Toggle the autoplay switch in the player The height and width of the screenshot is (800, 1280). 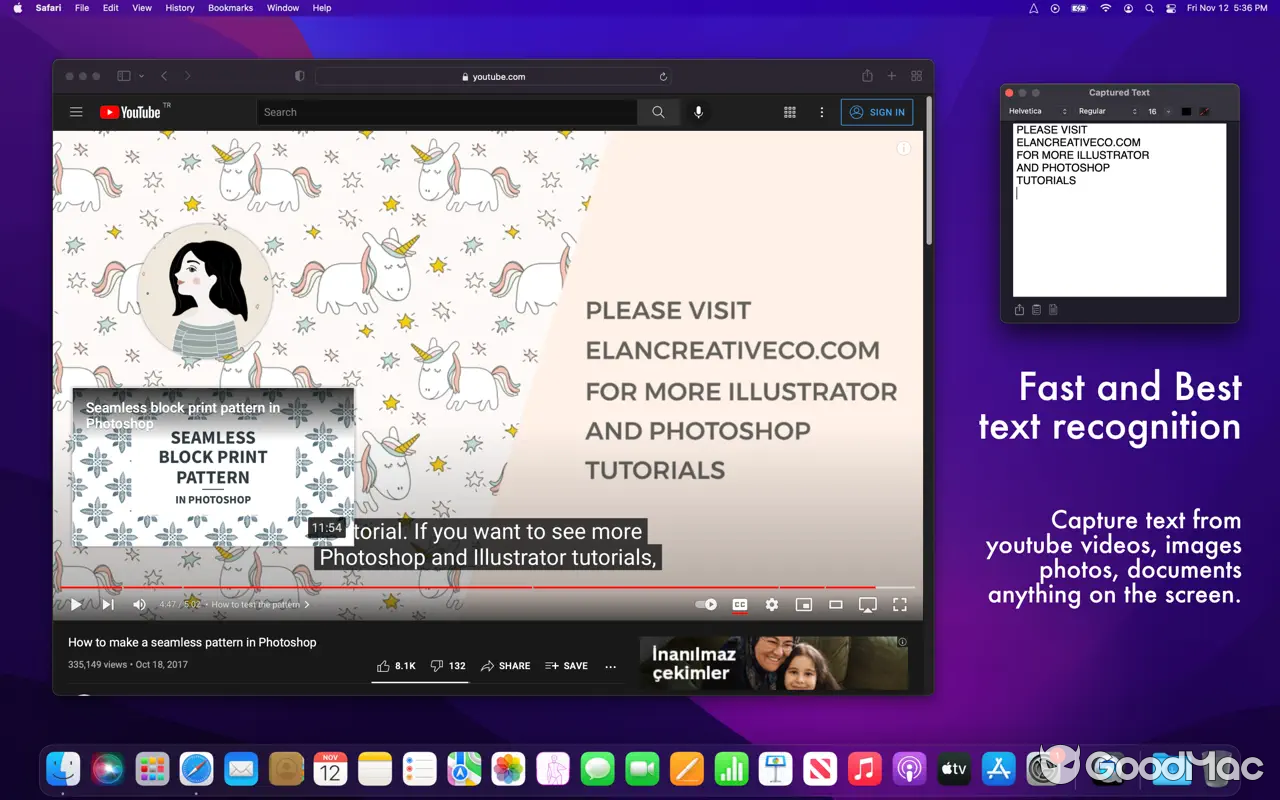706,604
